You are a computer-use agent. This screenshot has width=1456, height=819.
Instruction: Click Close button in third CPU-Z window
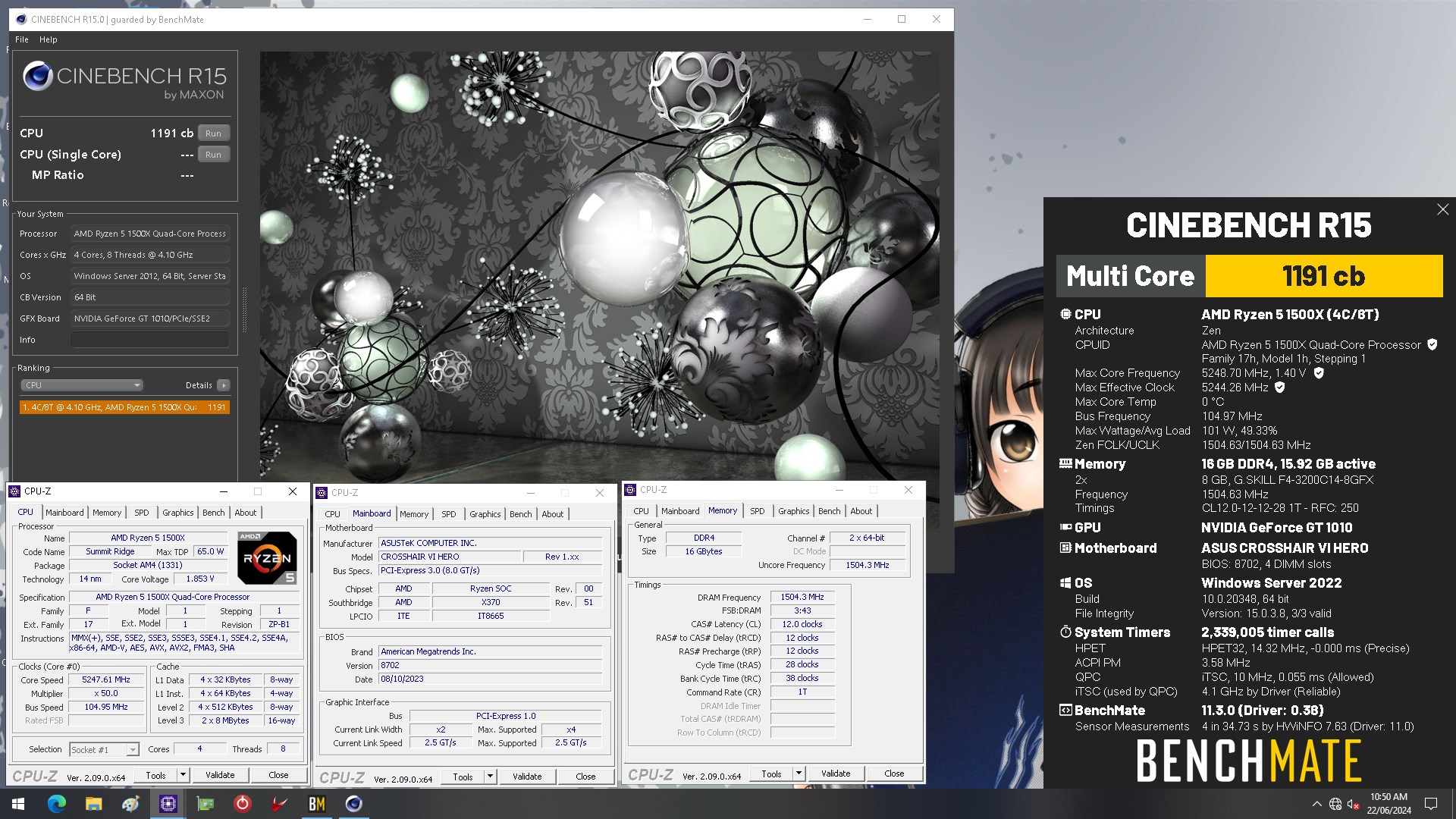pyautogui.click(x=894, y=773)
